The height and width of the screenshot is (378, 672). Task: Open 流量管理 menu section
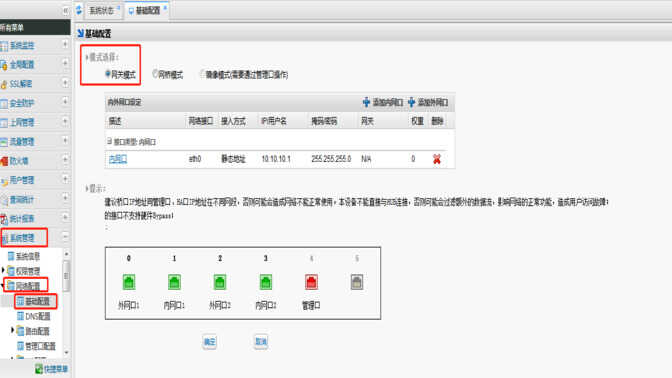point(22,142)
